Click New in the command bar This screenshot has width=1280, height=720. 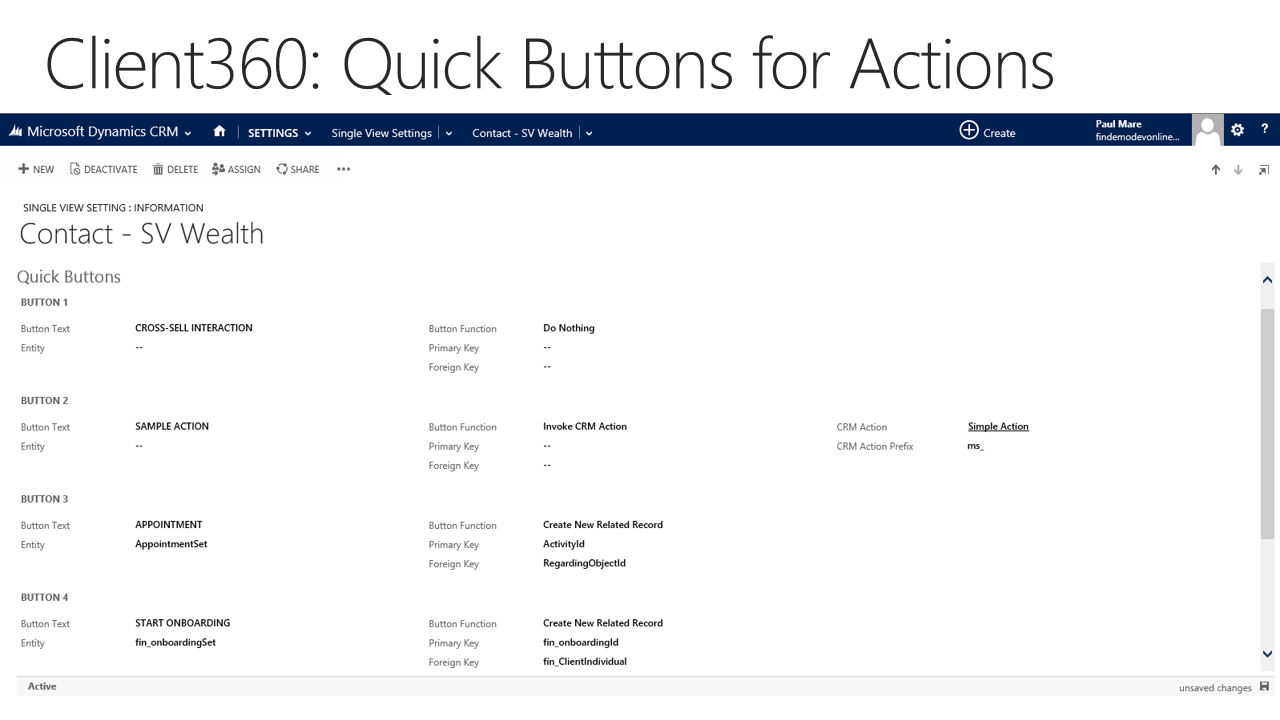coord(36,170)
